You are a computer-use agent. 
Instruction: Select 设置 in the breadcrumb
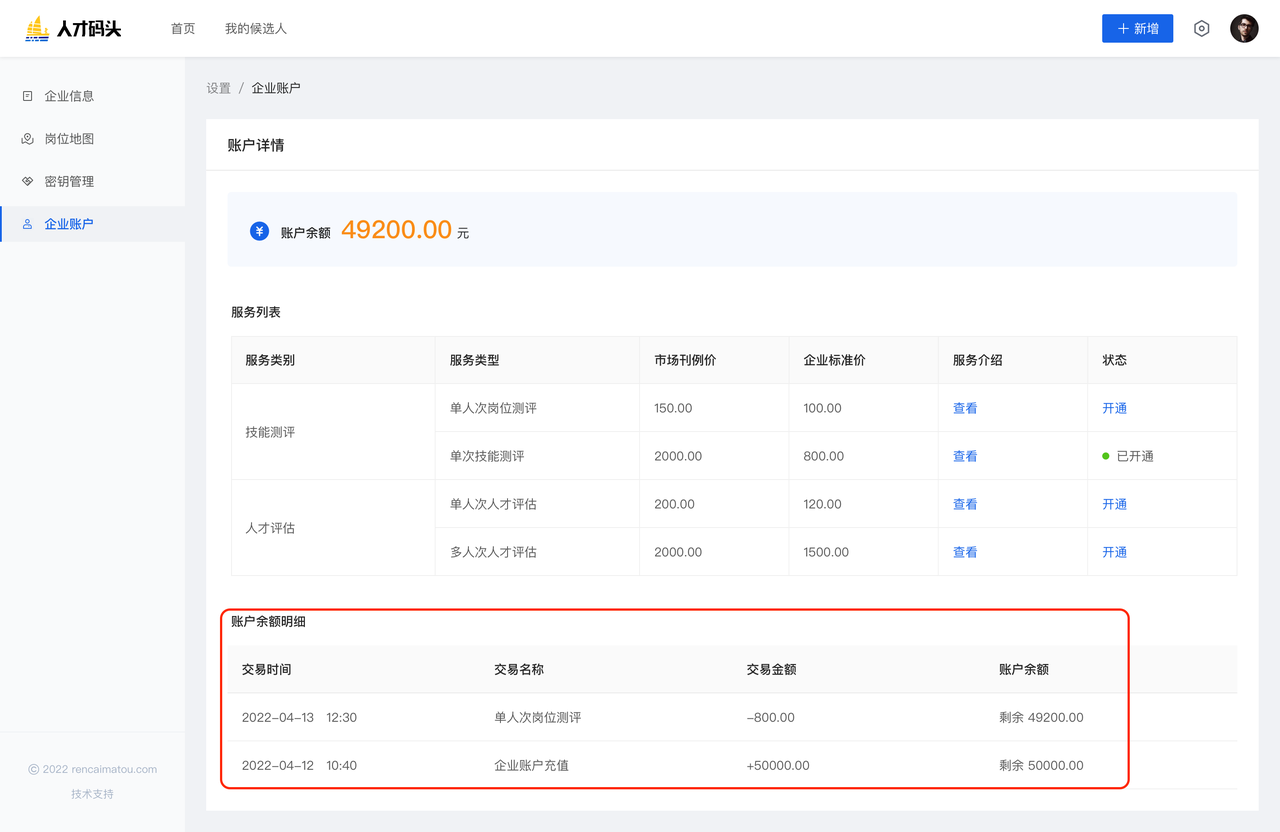[218, 88]
